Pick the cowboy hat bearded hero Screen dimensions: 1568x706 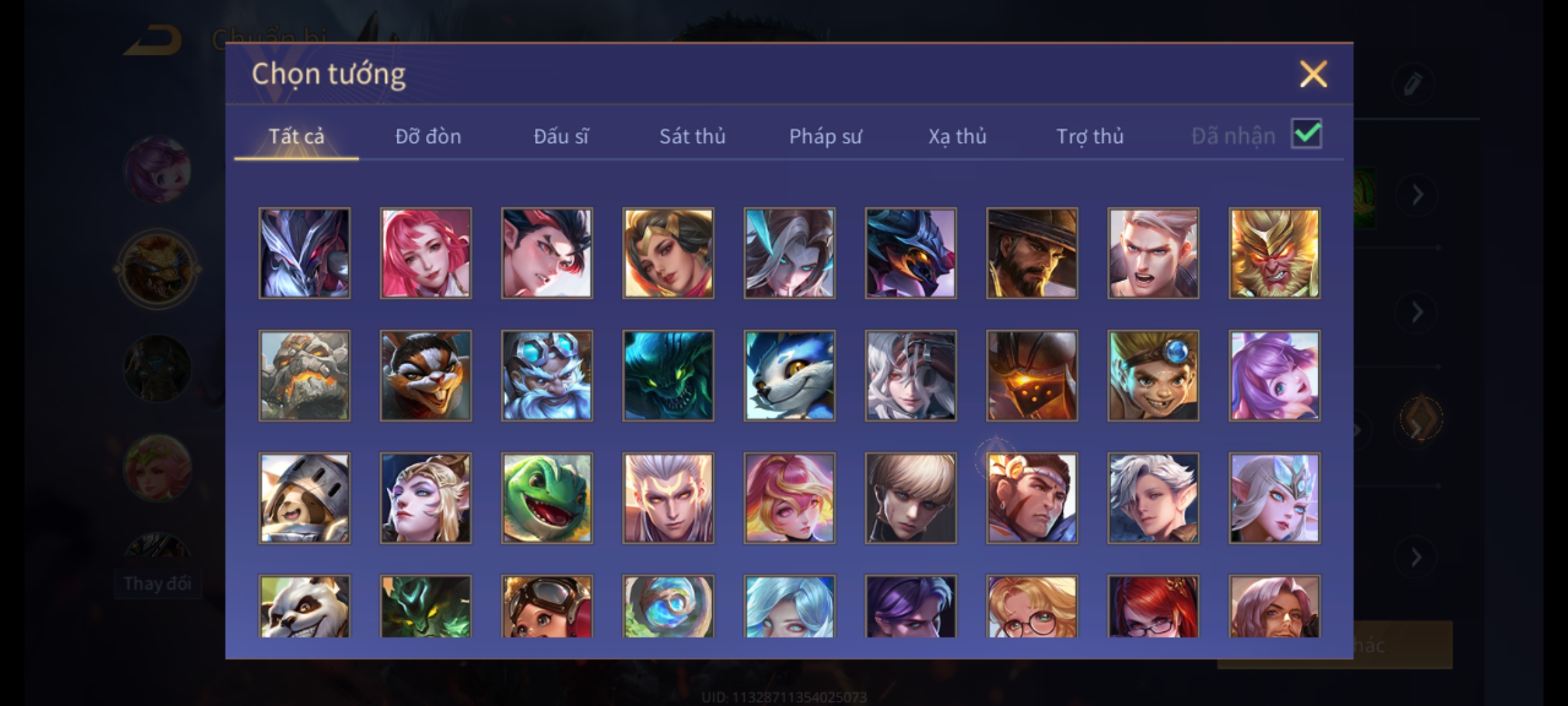point(1032,253)
